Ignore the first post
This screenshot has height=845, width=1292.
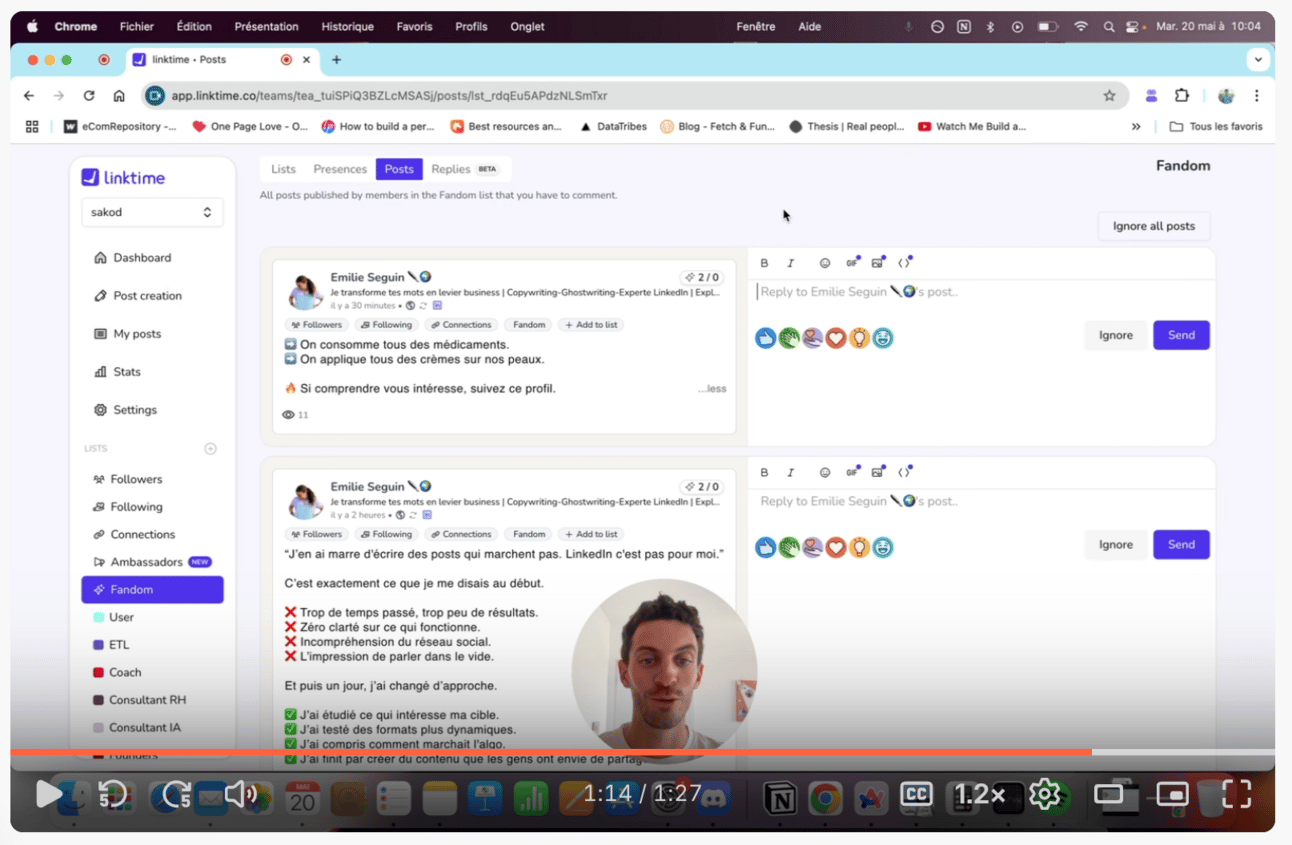point(1116,335)
